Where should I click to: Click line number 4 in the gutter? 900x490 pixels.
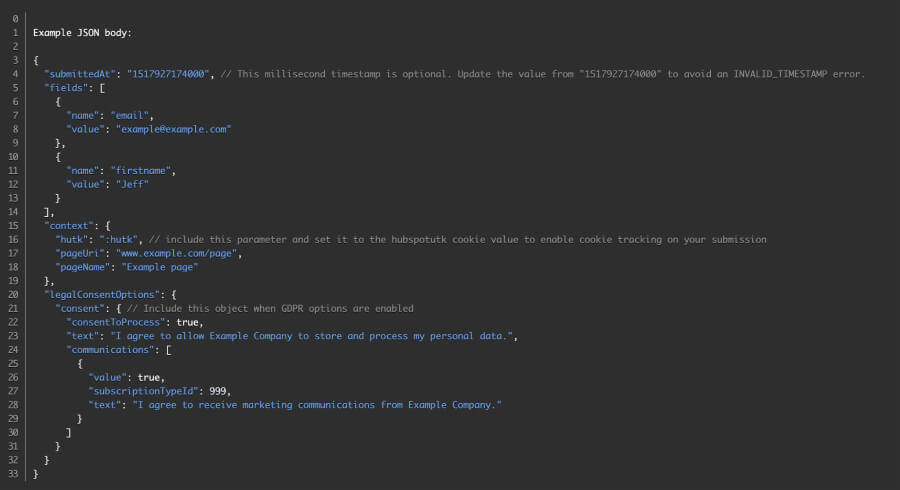coord(15,74)
